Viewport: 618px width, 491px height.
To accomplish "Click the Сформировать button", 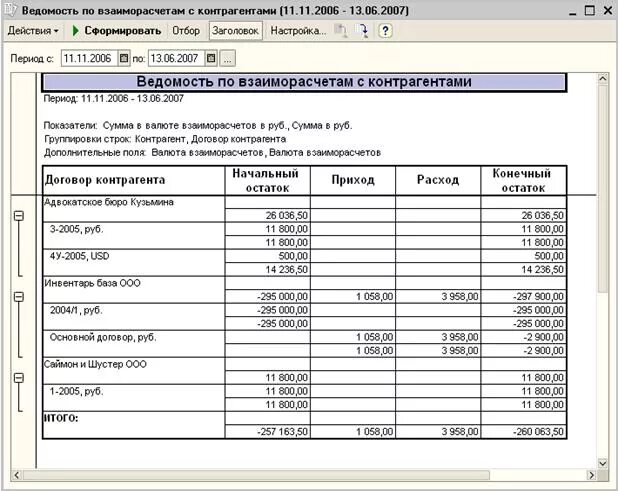I will [117, 31].
